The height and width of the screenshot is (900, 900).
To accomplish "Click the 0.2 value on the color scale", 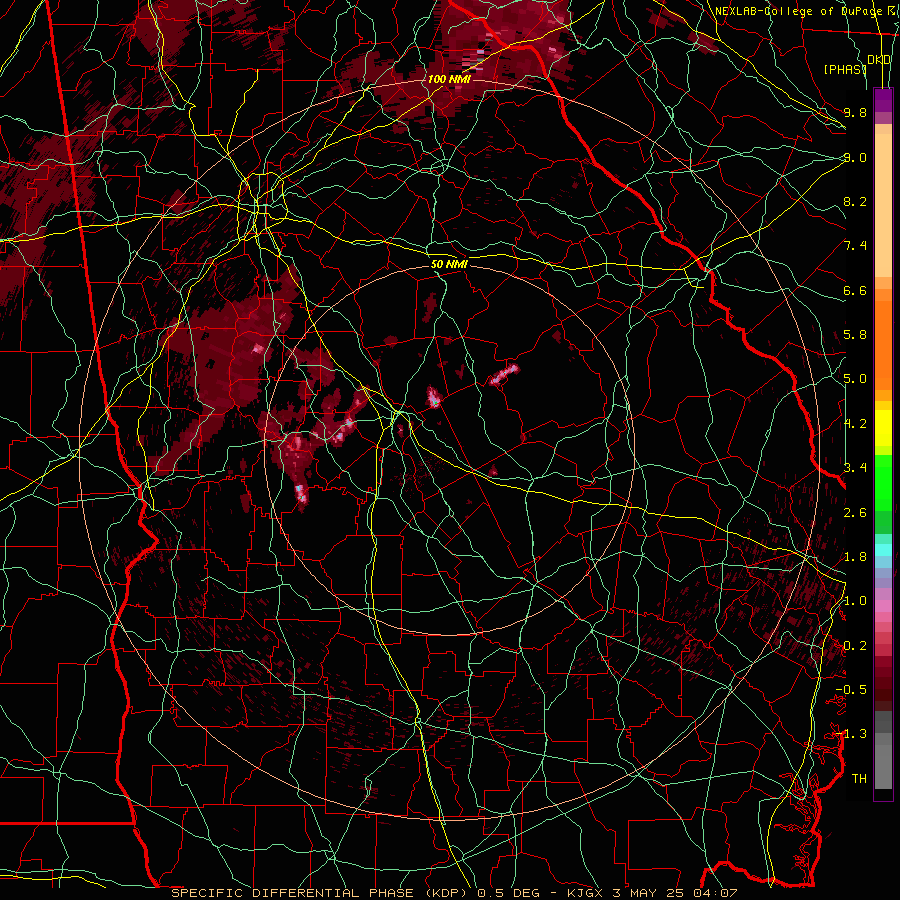I will click(855, 646).
